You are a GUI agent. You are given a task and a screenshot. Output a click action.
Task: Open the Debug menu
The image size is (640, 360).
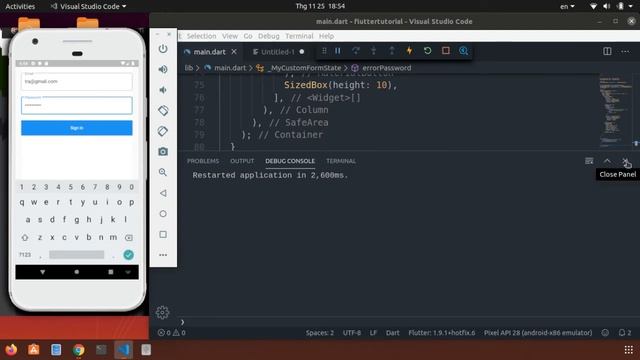click(269, 36)
